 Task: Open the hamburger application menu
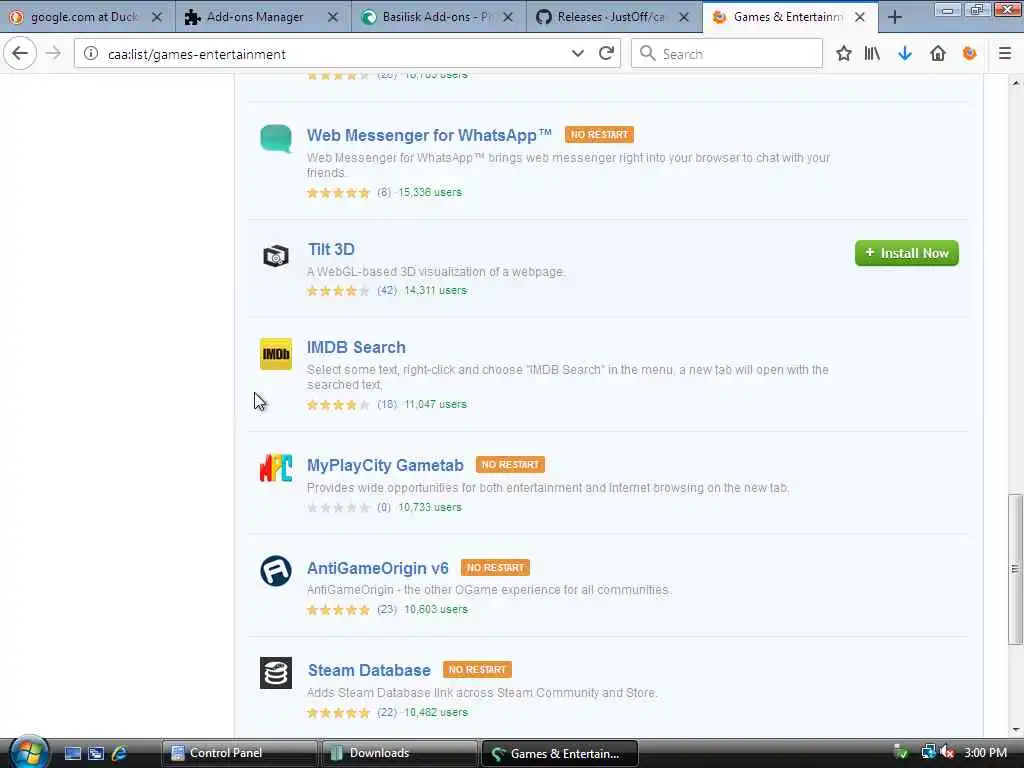click(1005, 54)
